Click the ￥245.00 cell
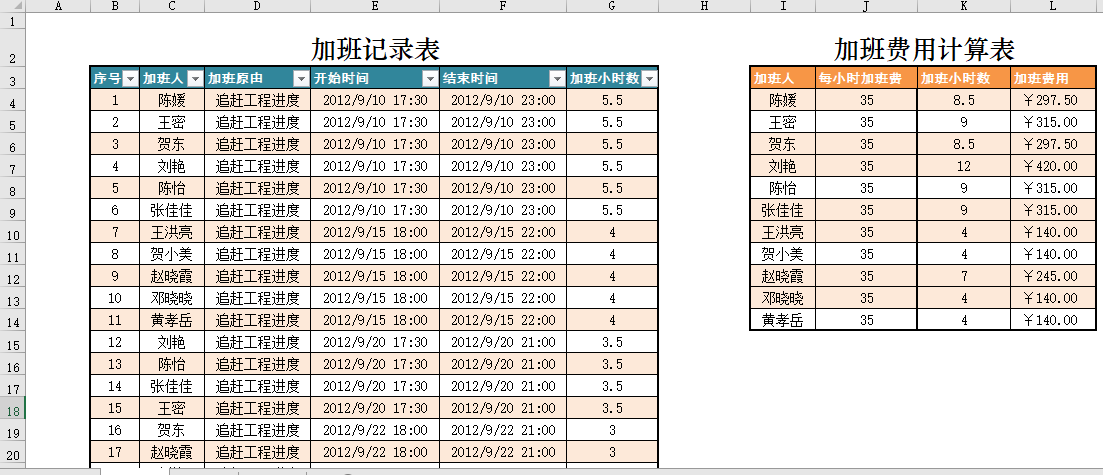 pos(1052,276)
